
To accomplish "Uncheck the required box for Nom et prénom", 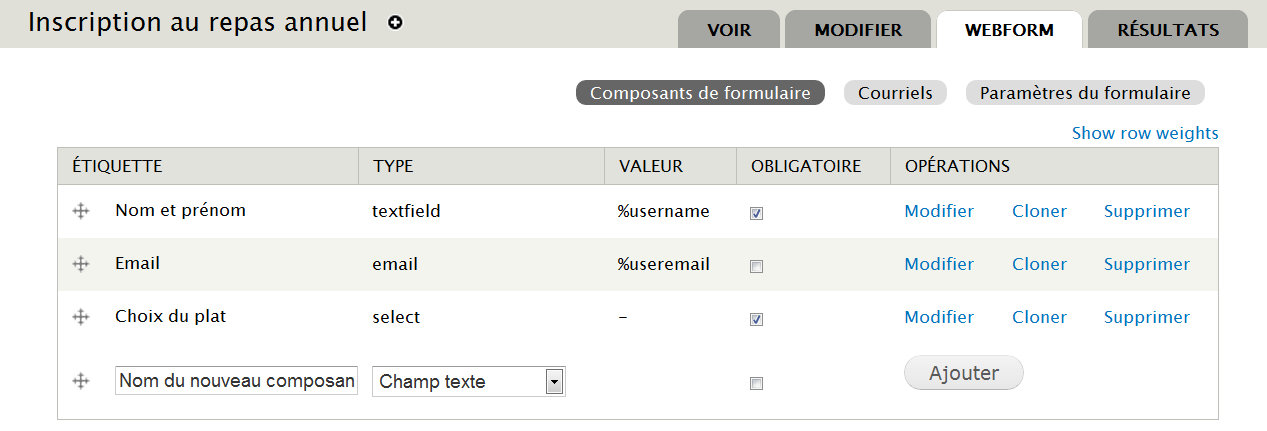I will (757, 213).
